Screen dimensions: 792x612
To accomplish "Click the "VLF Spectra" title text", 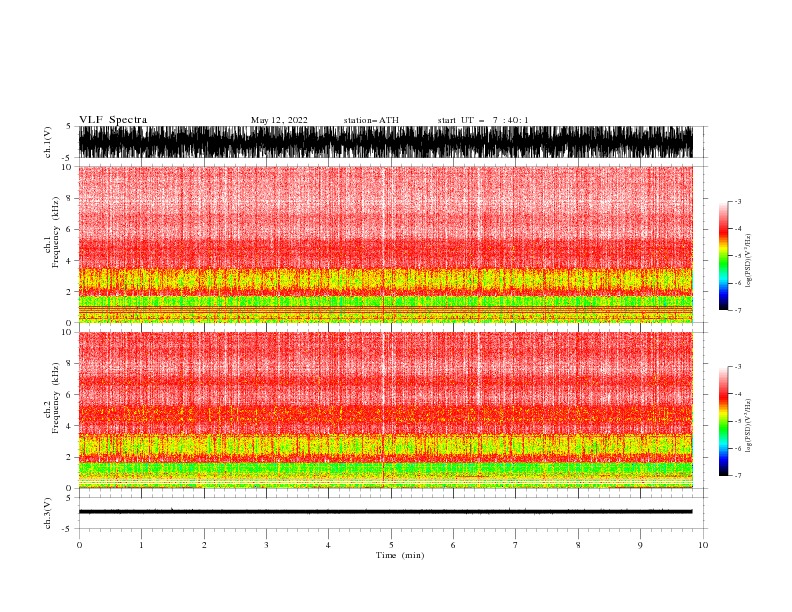I will click(x=113, y=120).
